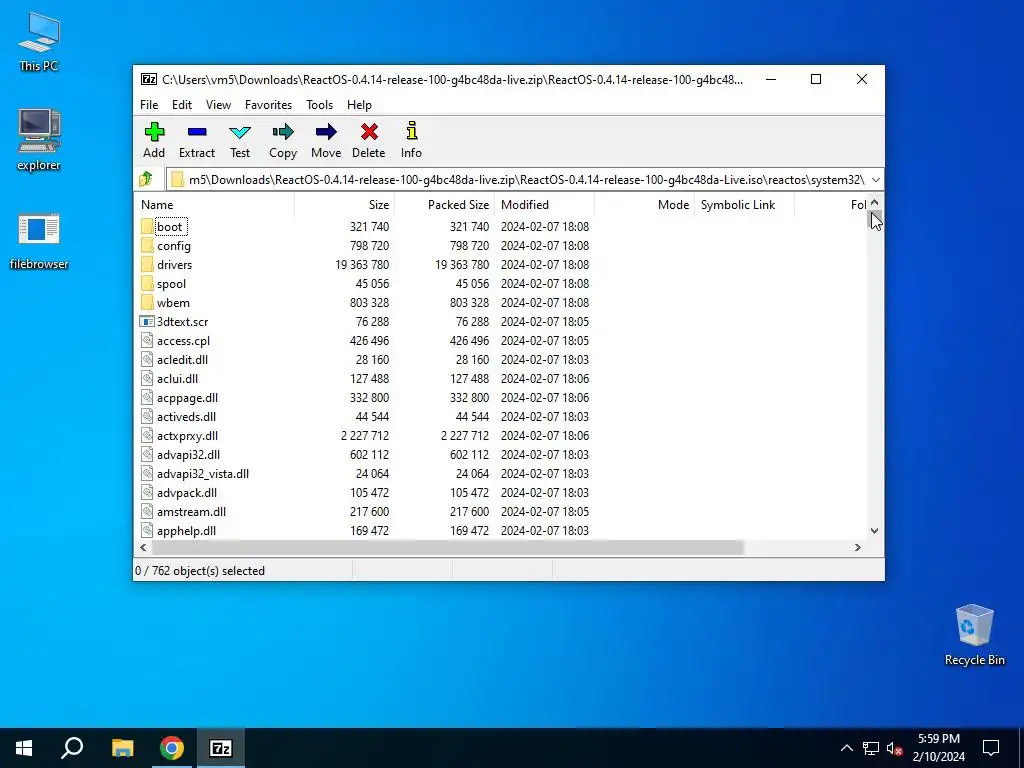
Task: Select the advapi32_vista.dll file row
Action: 365,473
